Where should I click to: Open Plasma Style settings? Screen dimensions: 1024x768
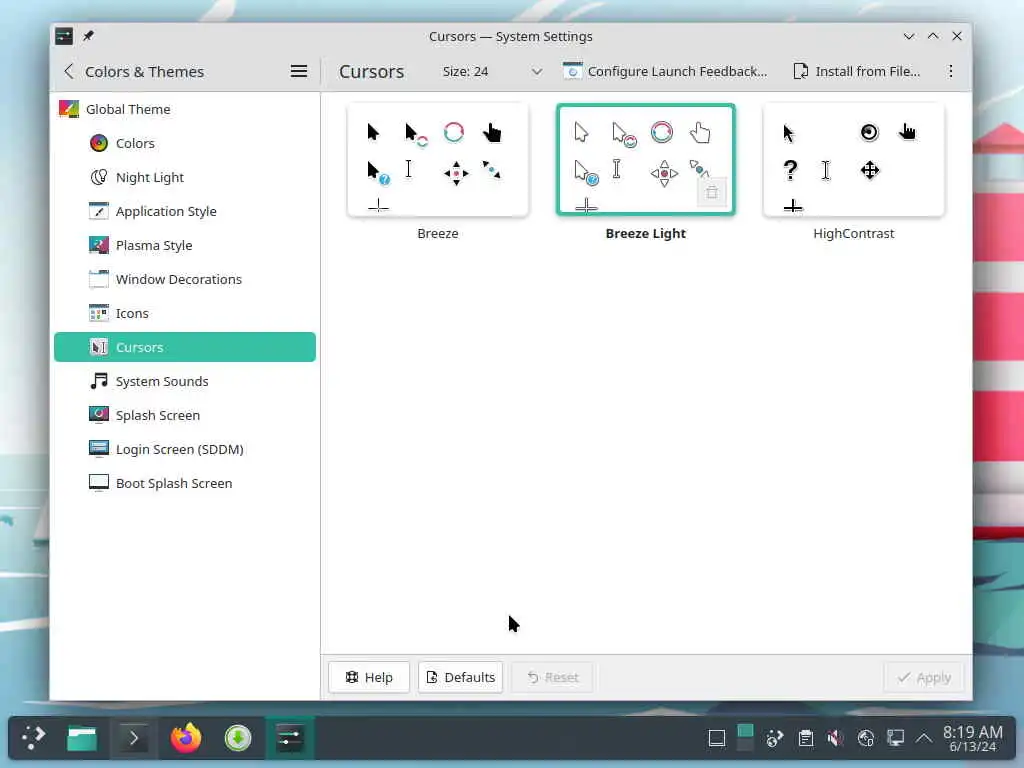click(x=185, y=245)
